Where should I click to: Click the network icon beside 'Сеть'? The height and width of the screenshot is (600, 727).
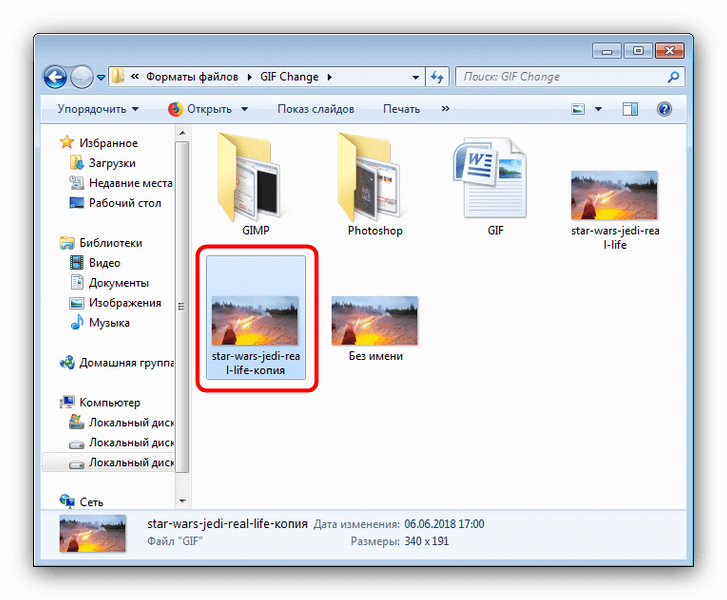pos(67,501)
